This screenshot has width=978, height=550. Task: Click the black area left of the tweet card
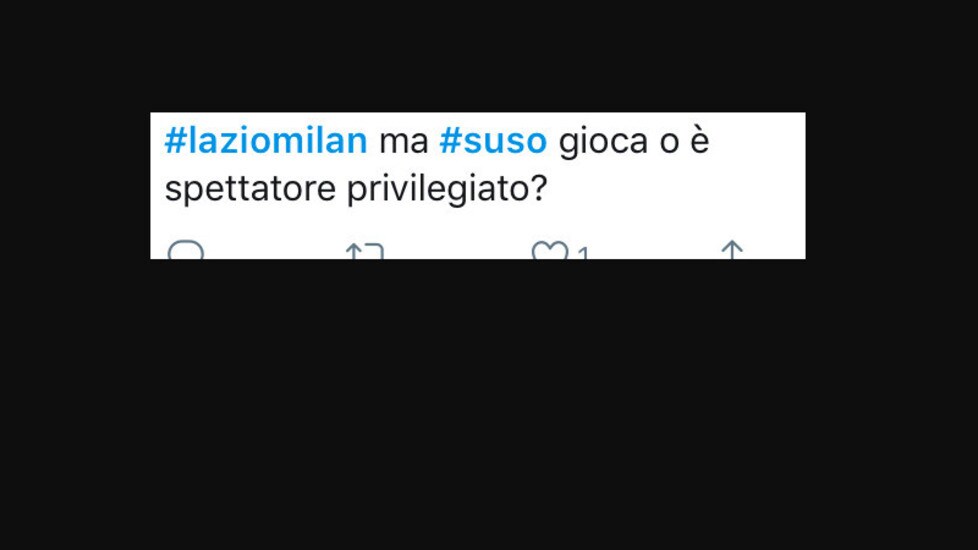pos(75,186)
